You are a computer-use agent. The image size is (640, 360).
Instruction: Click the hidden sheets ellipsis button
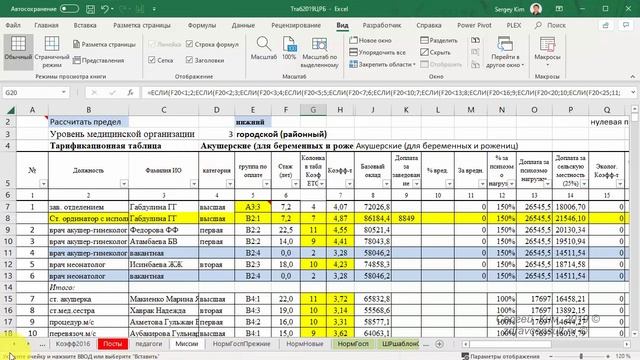(42, 344)
